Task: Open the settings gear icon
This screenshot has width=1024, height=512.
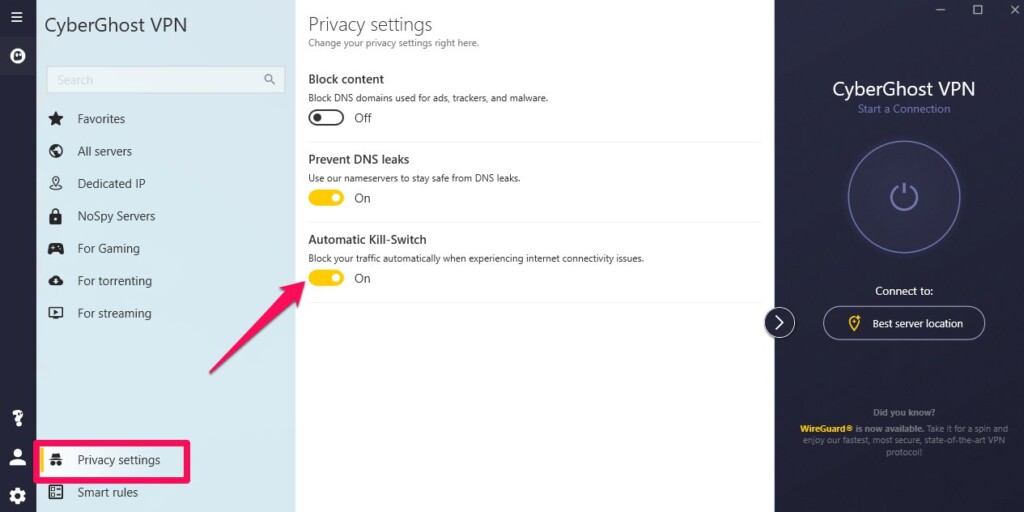Action: pos(18,496)
